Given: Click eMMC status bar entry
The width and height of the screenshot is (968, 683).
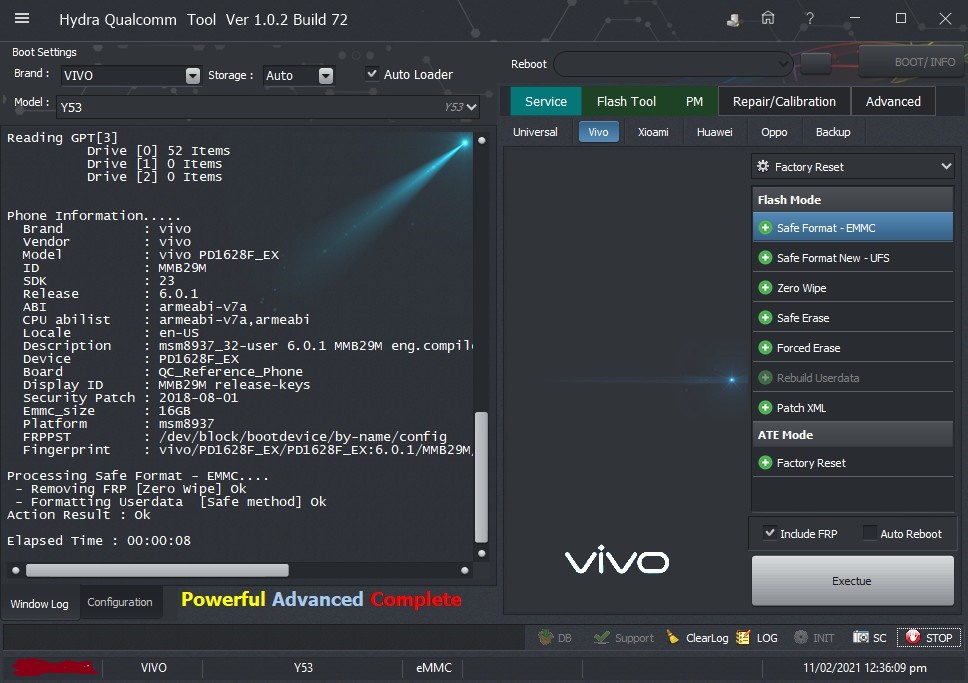Looking at the screenshot, I should point(434,668).
